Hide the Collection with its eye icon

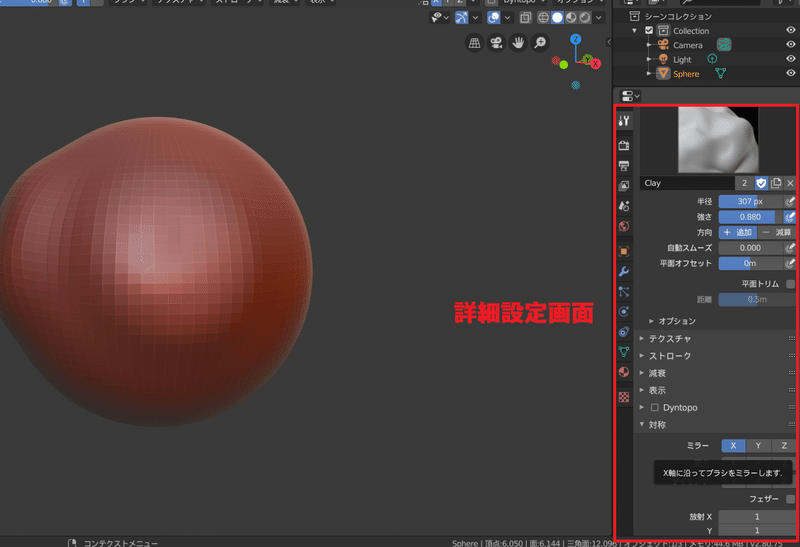pos(791,30)
